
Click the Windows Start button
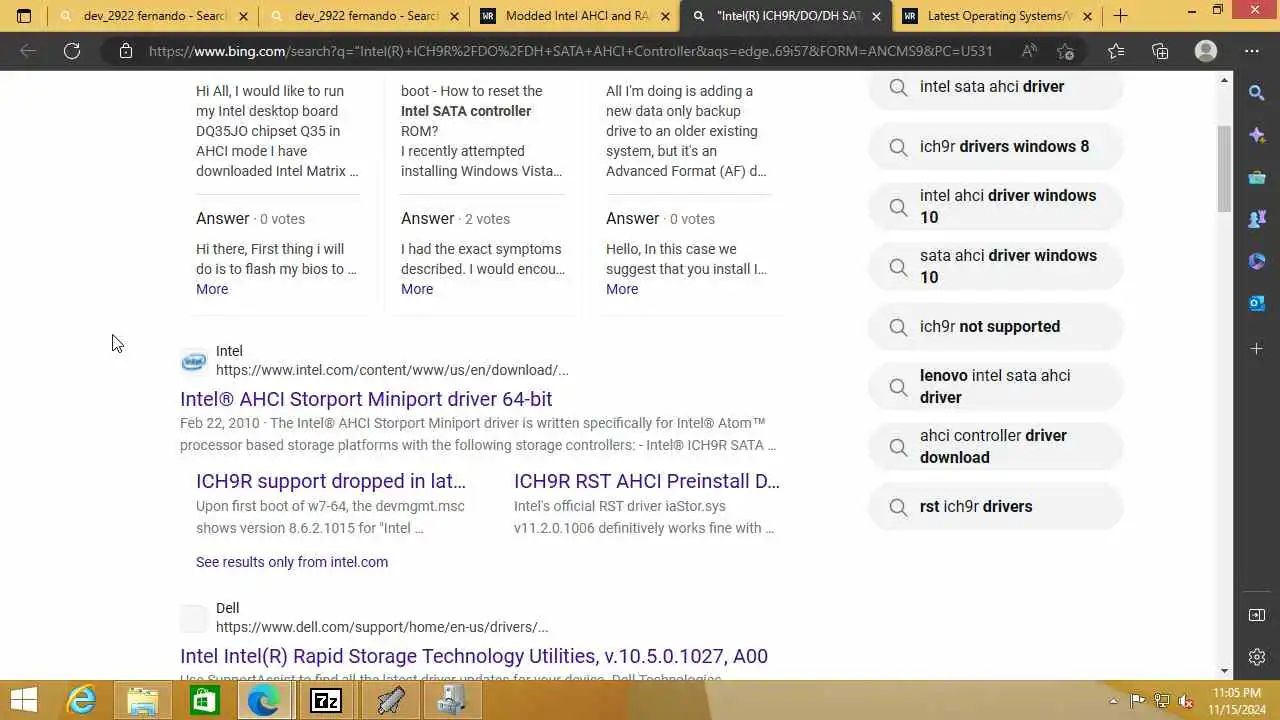(x=24, y=700)
